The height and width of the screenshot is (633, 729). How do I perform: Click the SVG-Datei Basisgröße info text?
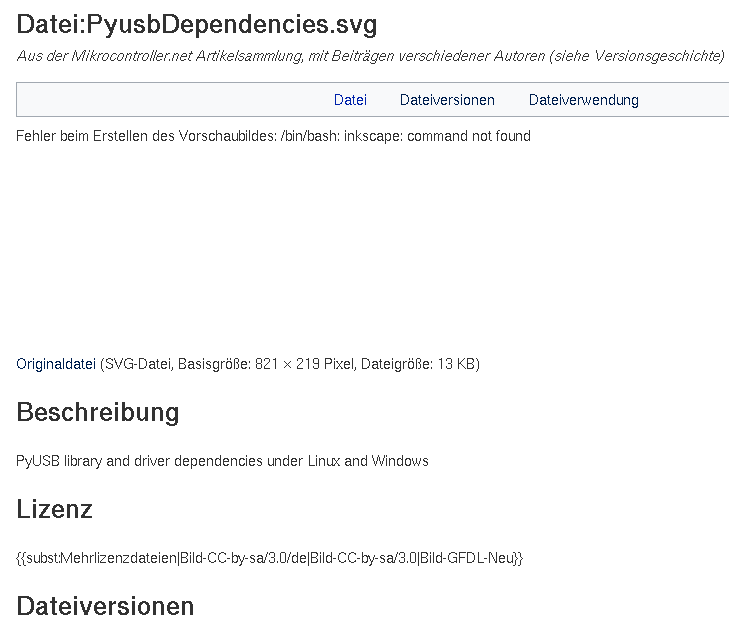click(290, 364)
